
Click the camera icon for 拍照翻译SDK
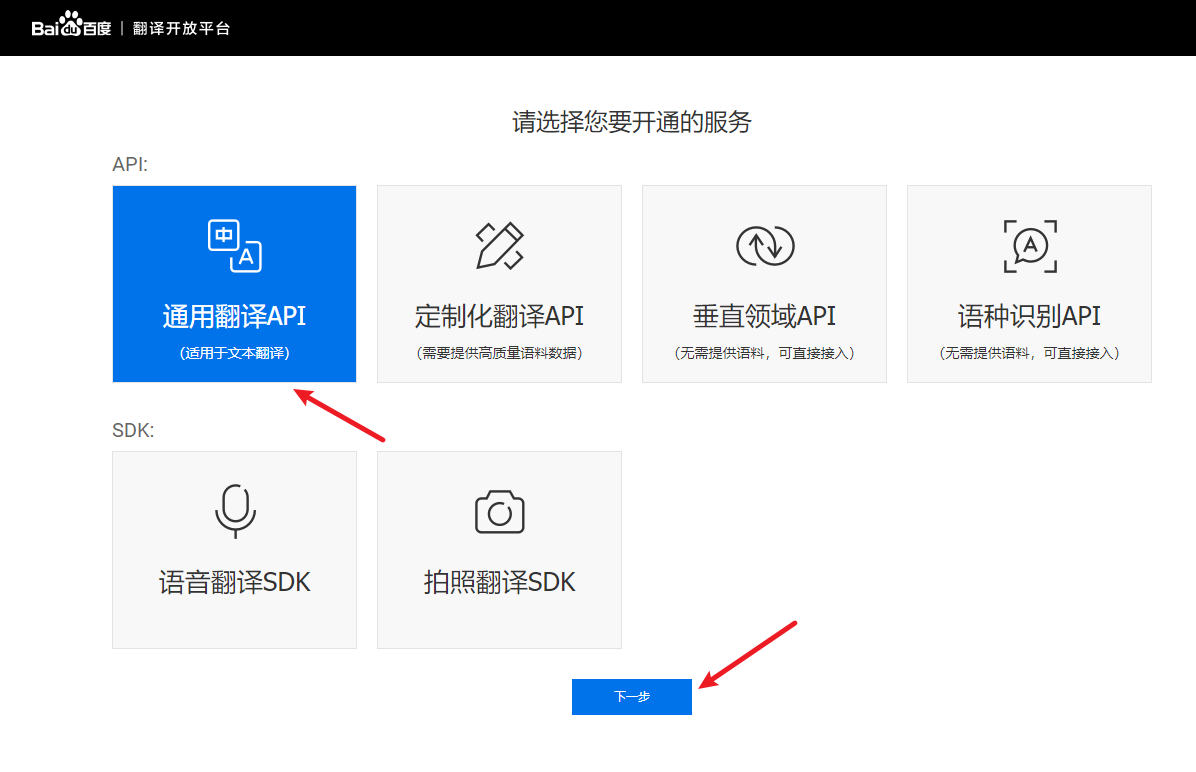pos(500,512)
